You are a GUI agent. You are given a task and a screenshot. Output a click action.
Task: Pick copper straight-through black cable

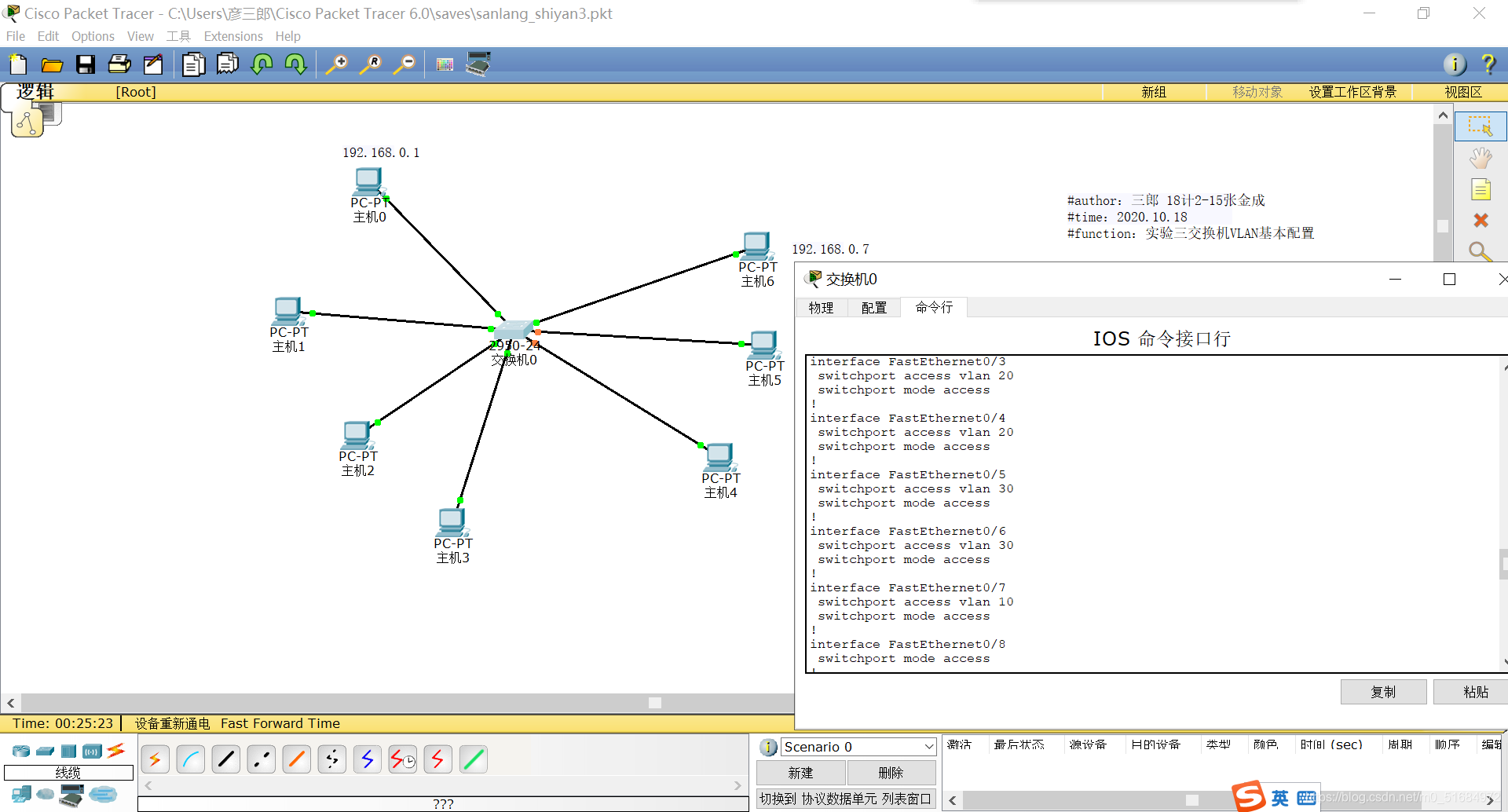pyautogui.click(x=226, y=759)
